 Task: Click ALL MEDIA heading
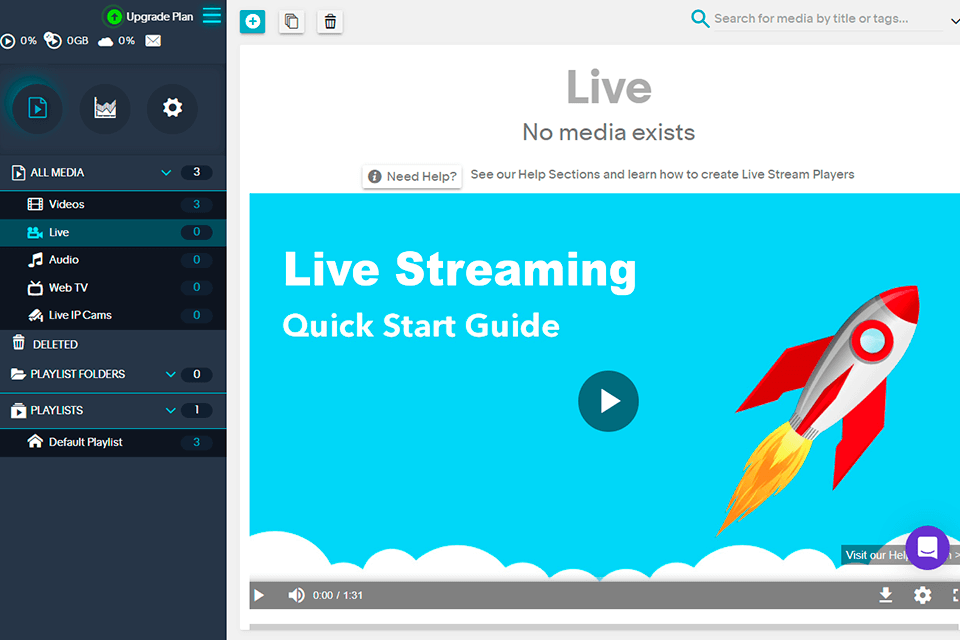point(57,173)
